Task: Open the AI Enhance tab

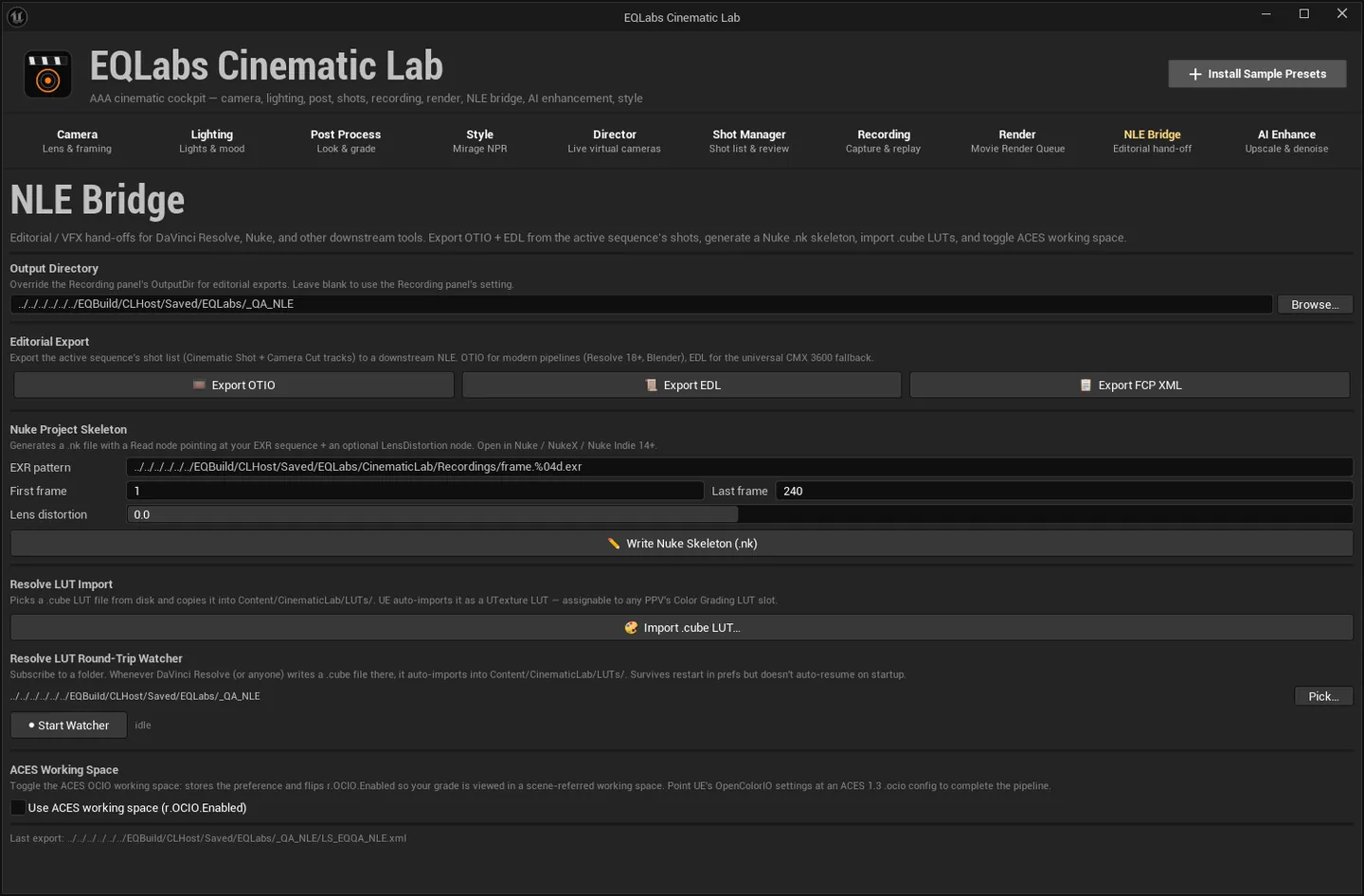Action: point(1286,141)
